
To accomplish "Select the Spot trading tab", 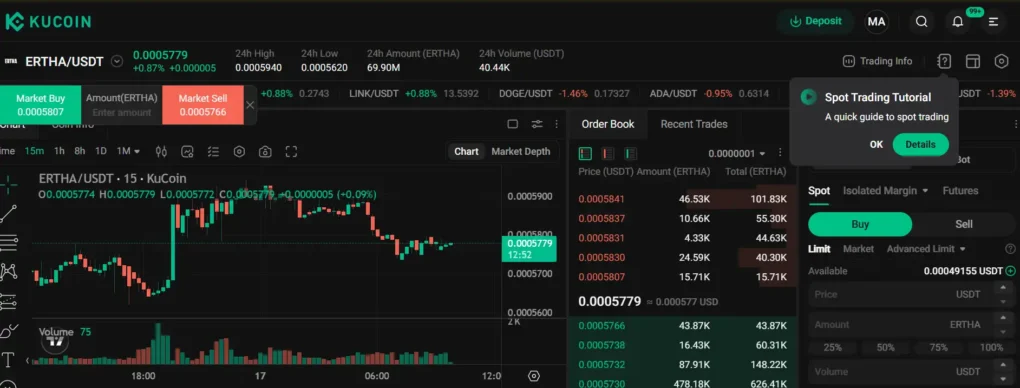I will coord(819,191).
